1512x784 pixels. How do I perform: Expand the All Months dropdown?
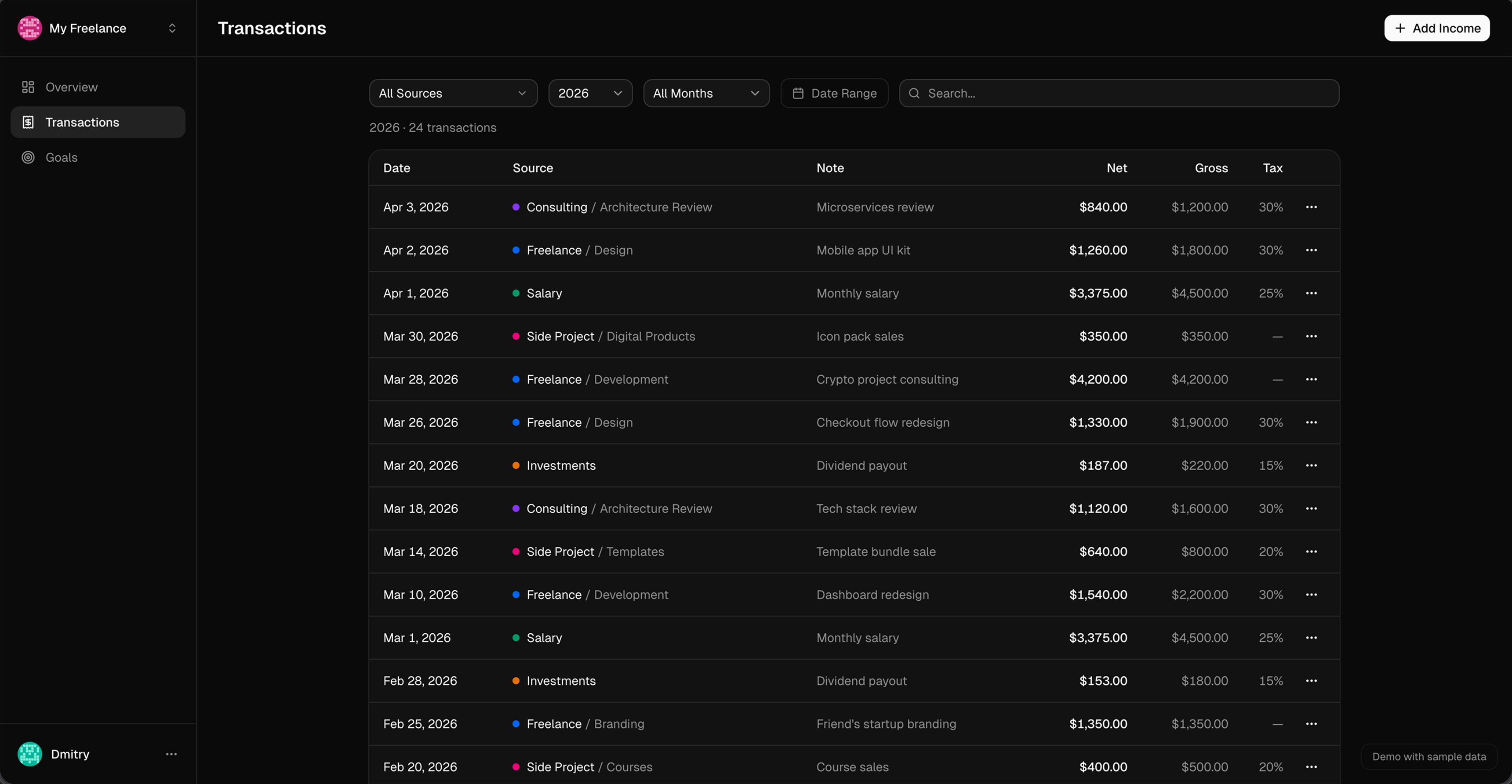click(x=706, y=93)
